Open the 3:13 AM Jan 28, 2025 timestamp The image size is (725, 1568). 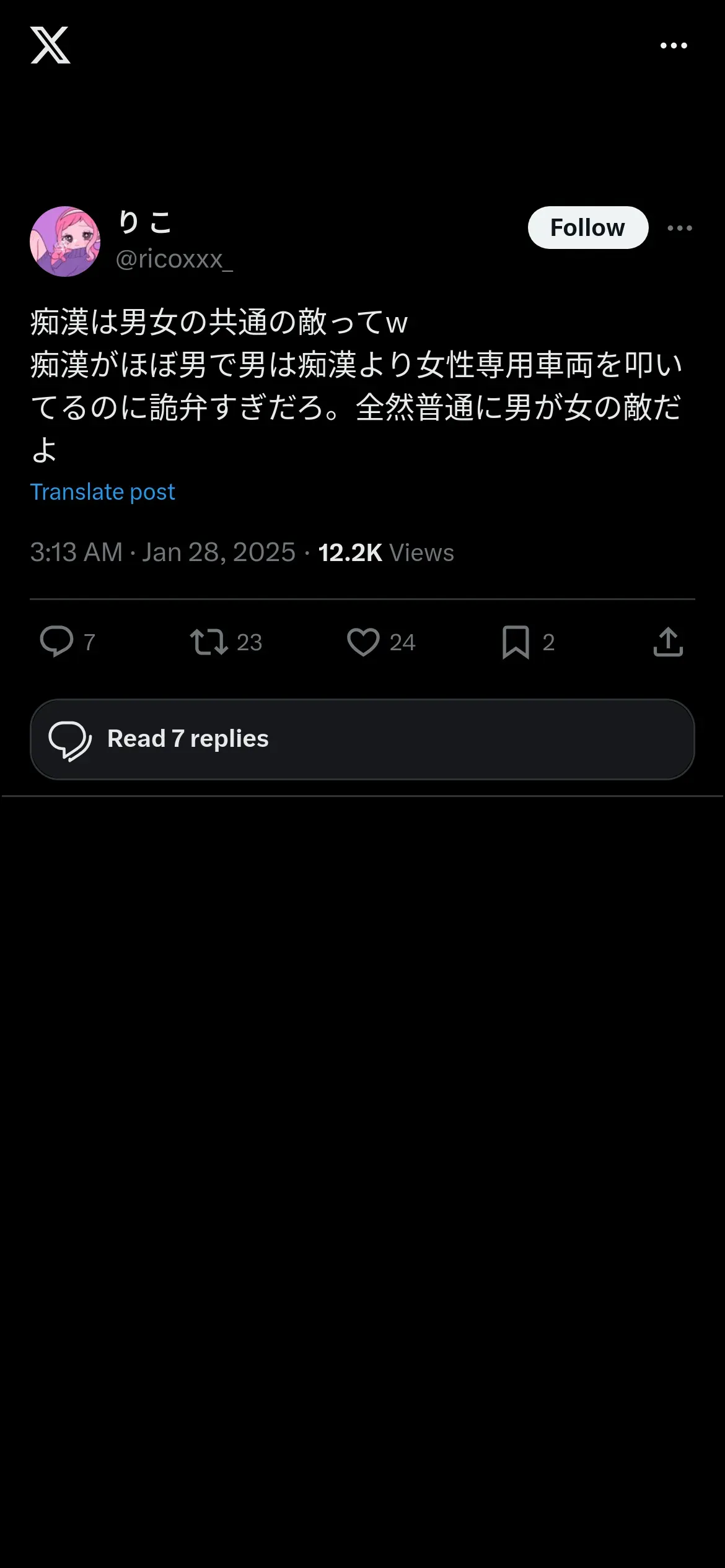click(x=163, y=552)
